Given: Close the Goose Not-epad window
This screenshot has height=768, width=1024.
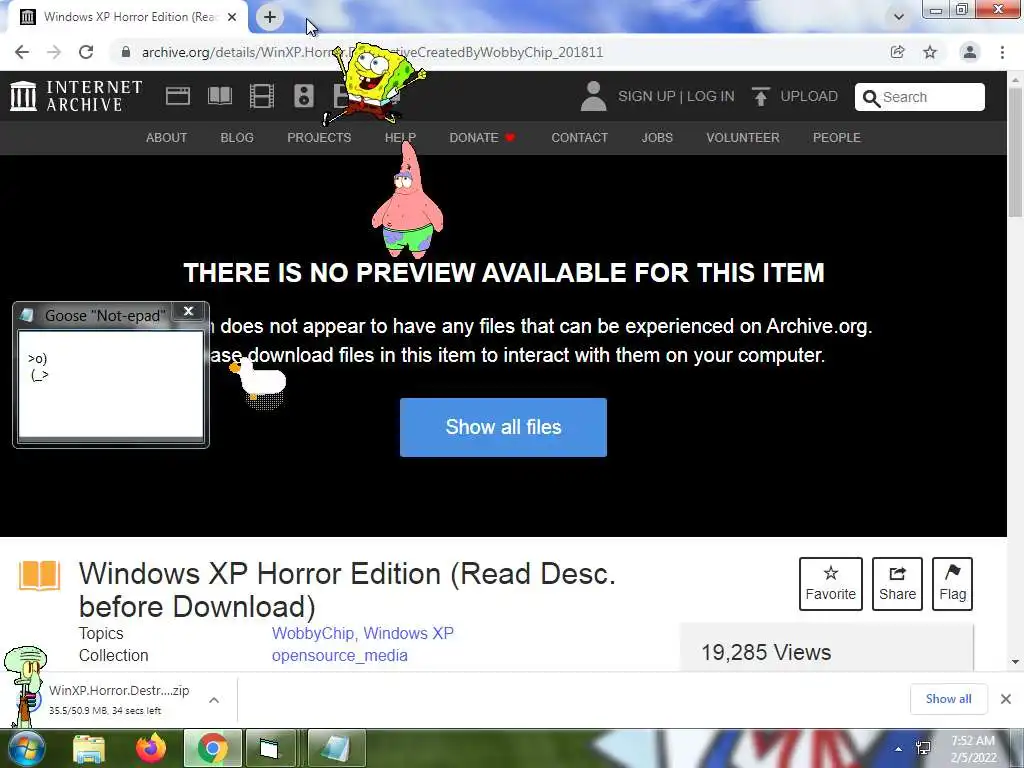Looking at the screenshot, I should (x=189, y=312).
